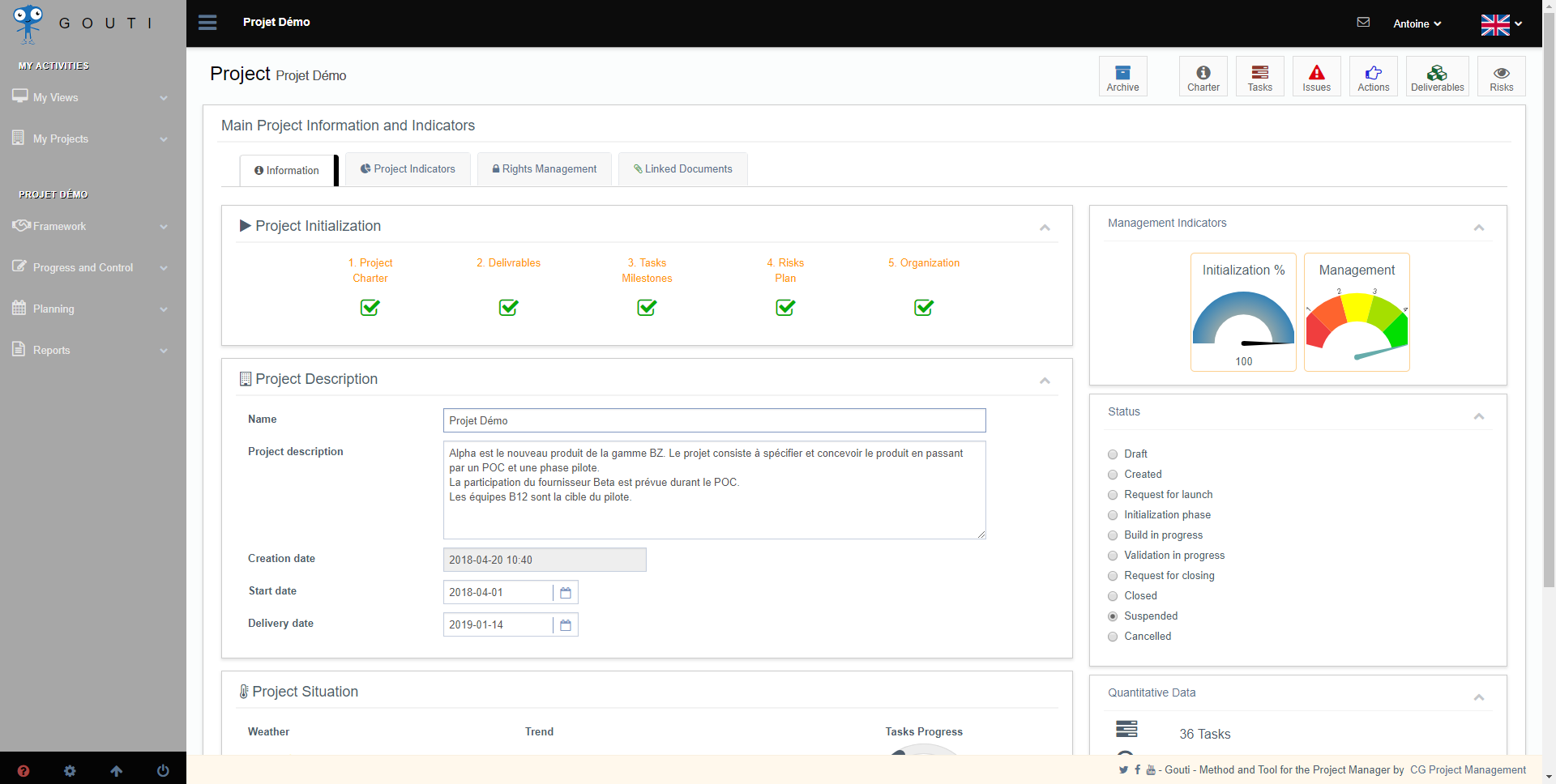Screen dimensions: 1556x784
Task: Open the Tasks toolbar icon
Action: [1259, 76]
